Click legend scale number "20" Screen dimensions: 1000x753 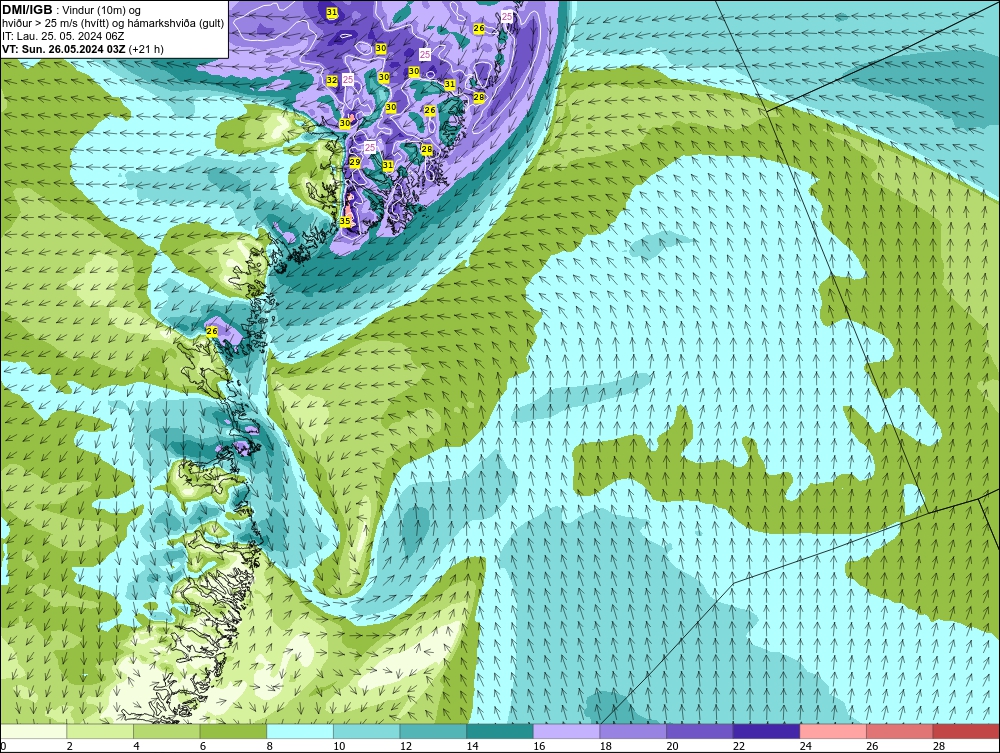click(x=672, y=746)
